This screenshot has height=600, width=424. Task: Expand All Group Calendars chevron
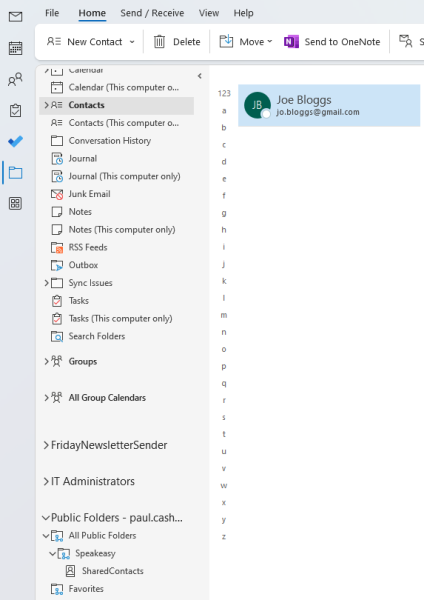pos(46,398)
